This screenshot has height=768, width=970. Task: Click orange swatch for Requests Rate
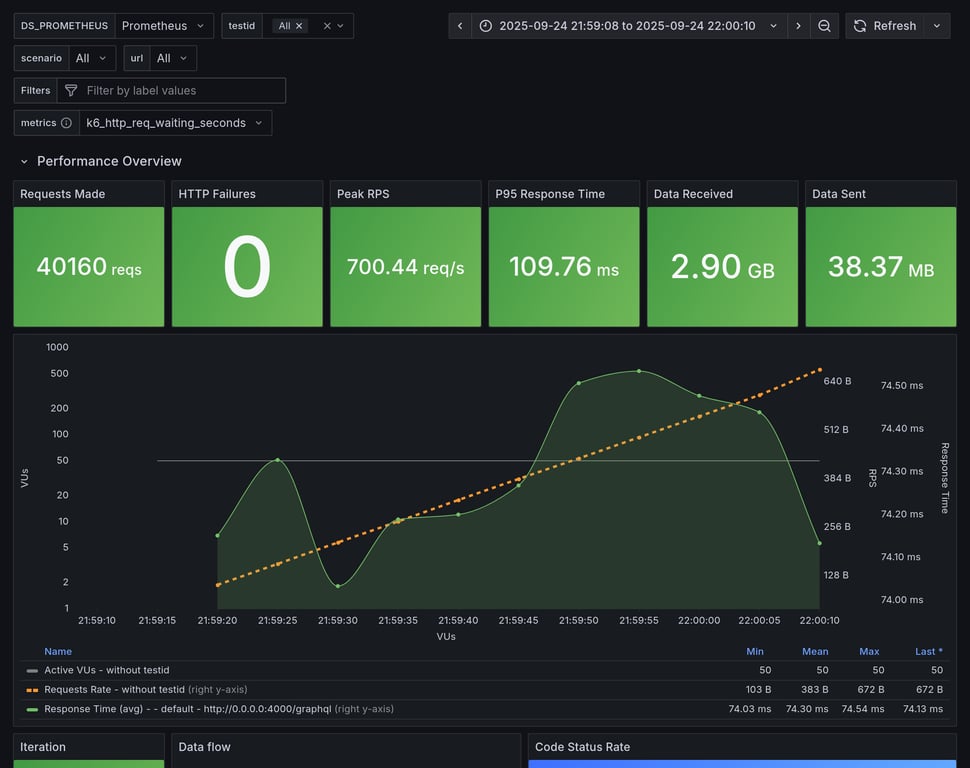(x=32, y=689)
